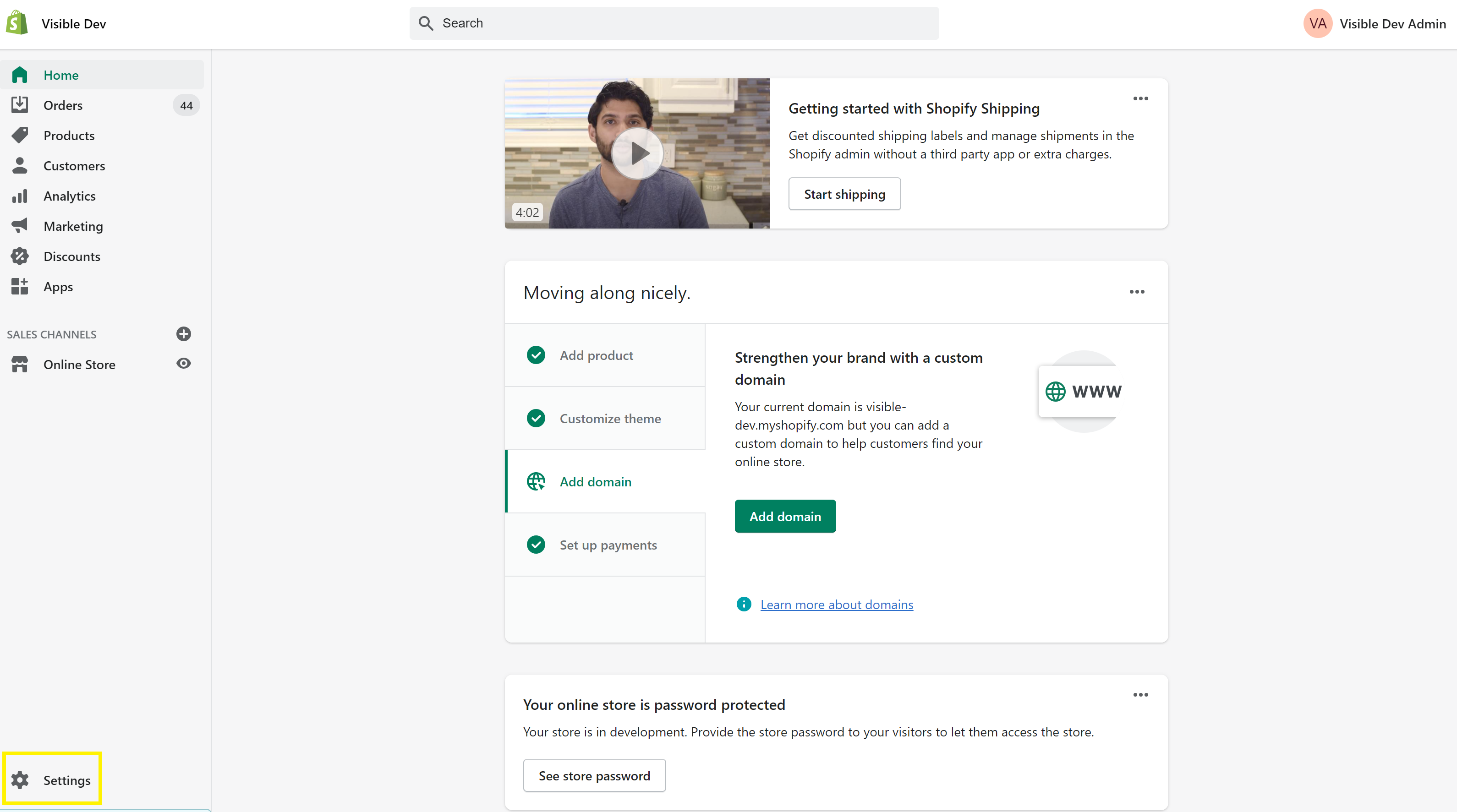Click the green Add domain button
Screen dimensions: 1457x812
[x=785, y=516]
